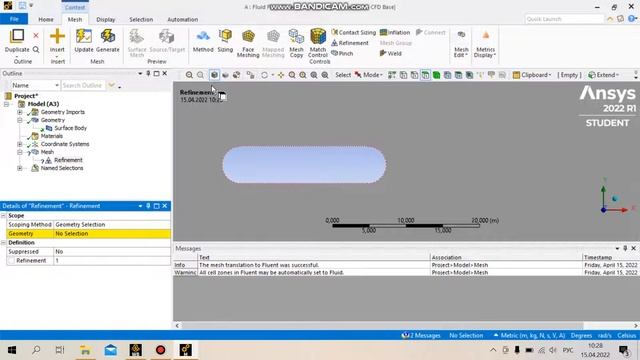The height and width of the screenshot is (360, 640).
Task: Click the Contact Sizing control
Action: [353, 32]
